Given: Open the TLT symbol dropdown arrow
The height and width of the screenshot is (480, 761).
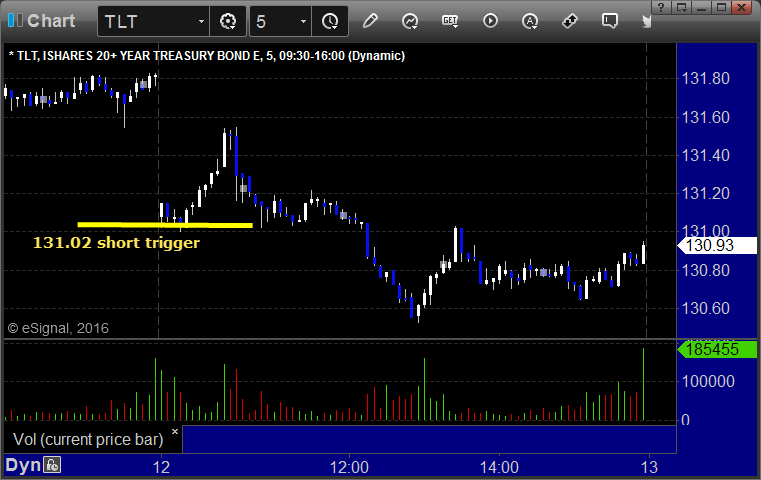Looking at the screenshot, I should click(201, 21).
